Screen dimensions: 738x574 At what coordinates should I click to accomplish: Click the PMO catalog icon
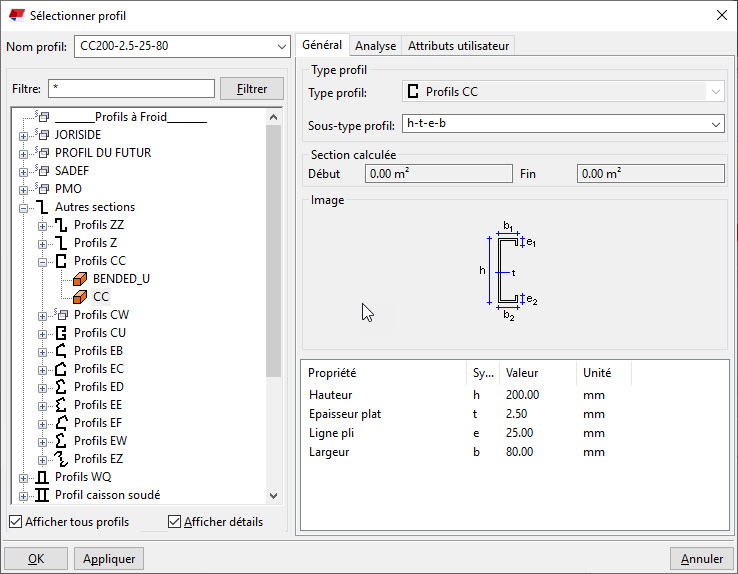(42, 189)
